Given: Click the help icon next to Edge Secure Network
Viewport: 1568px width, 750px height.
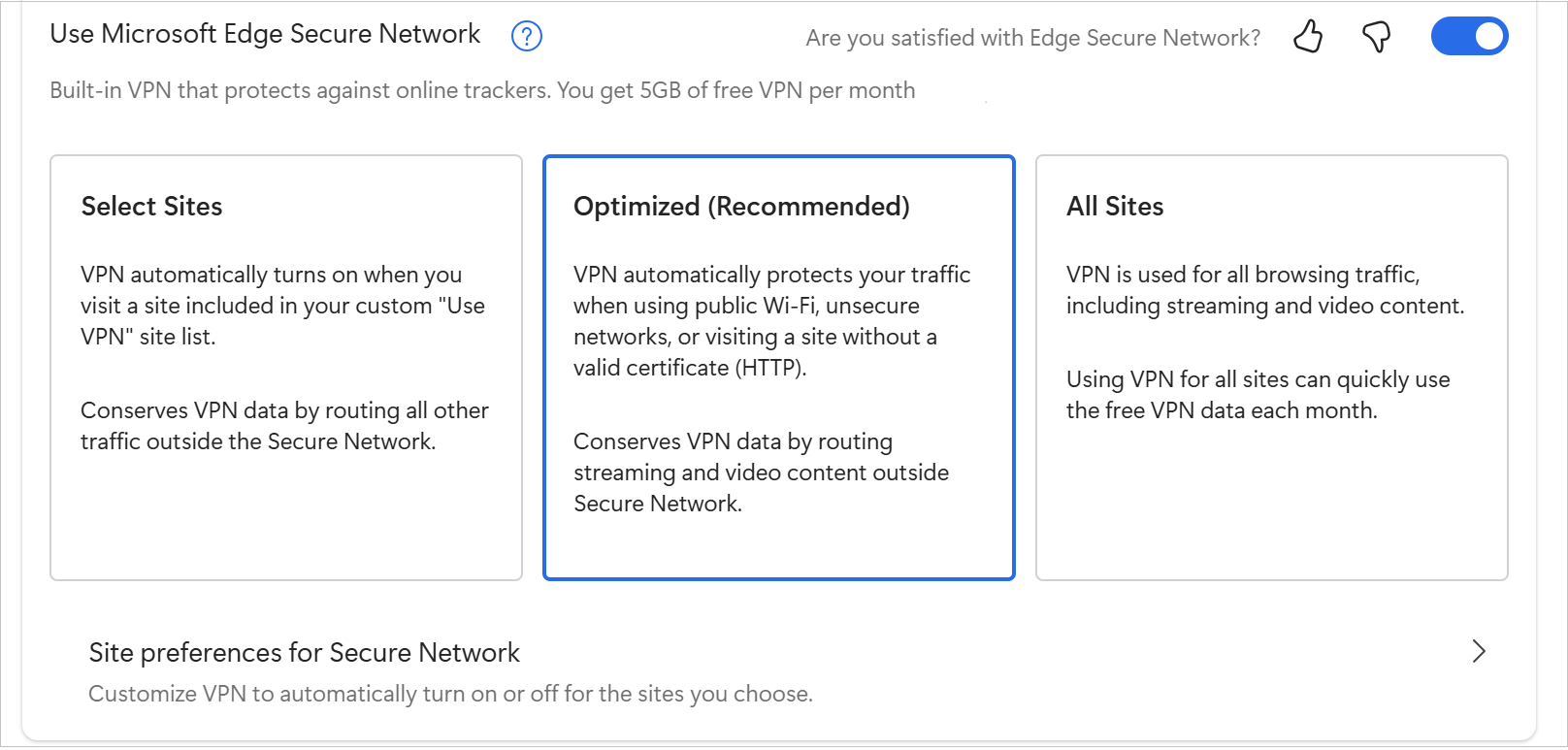Looking at the screenshot, I should point(526,36).
